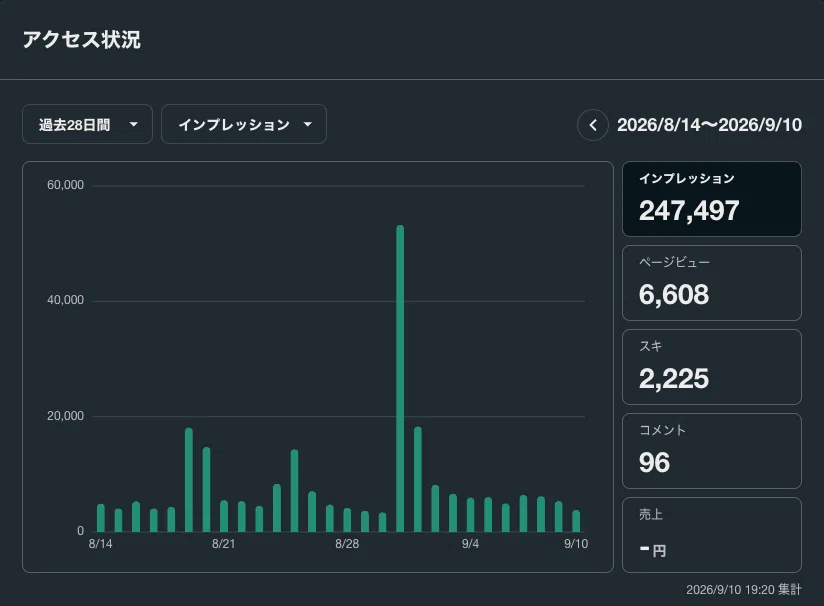Click the arrow next to インプレッション selector
824x606 pixels.
(308, 125)
